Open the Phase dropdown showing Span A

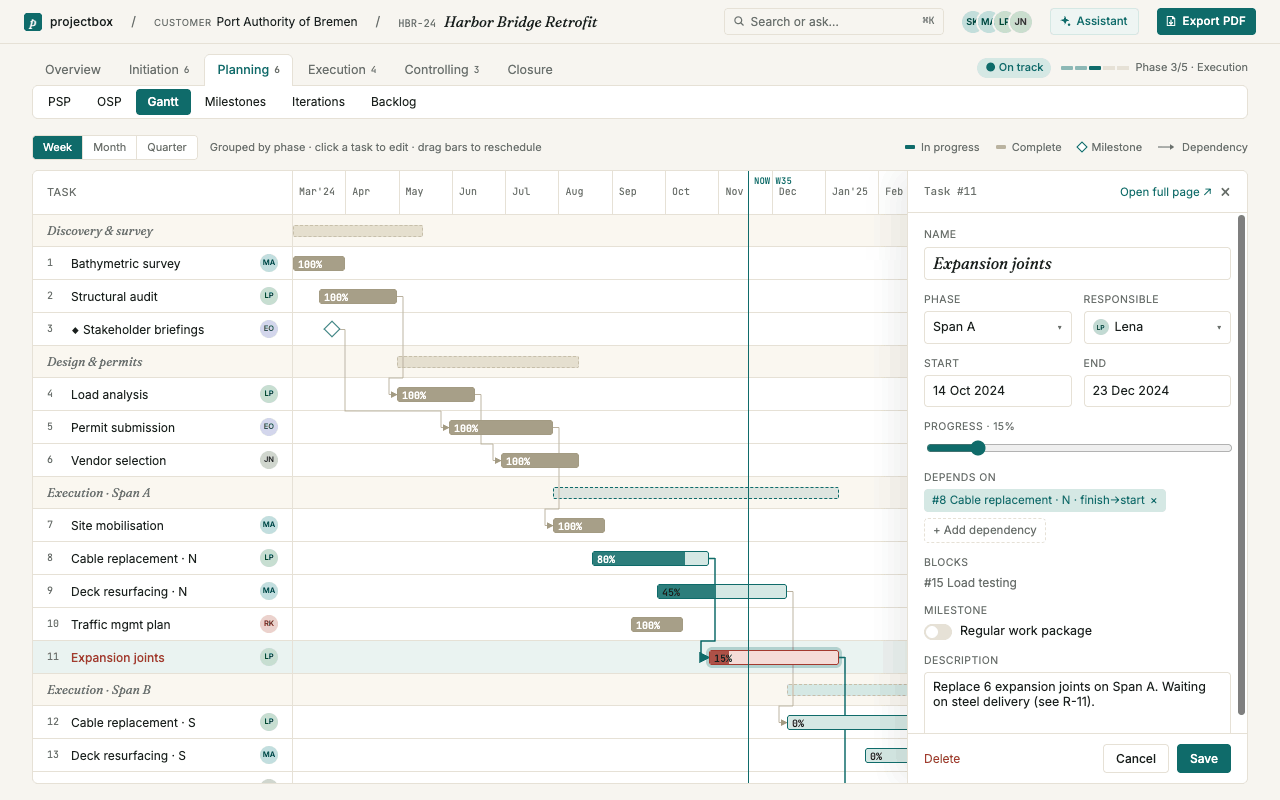[998, 327]
